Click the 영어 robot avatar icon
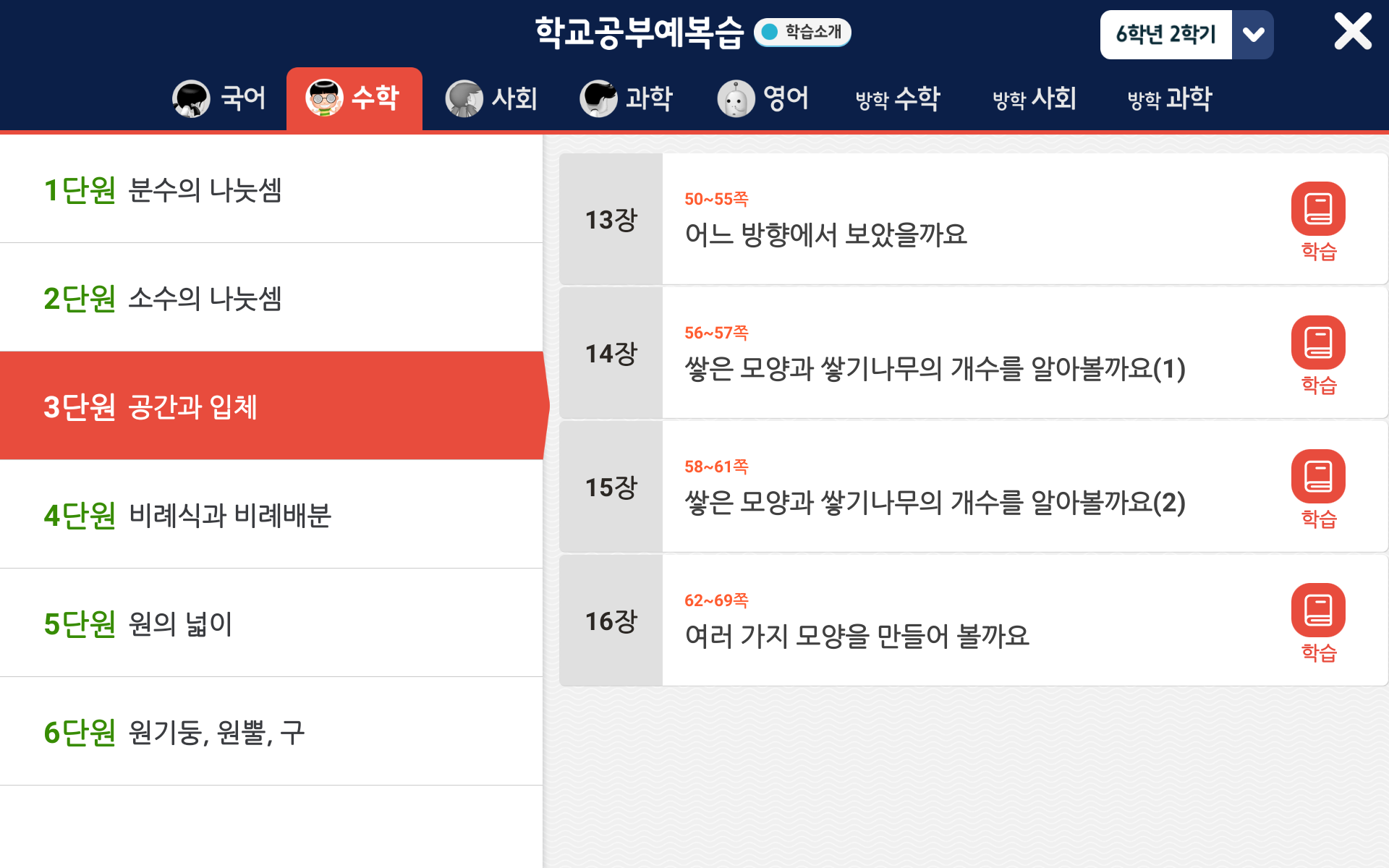This screenshot has height=868, width=1389. tap(736, 98)
